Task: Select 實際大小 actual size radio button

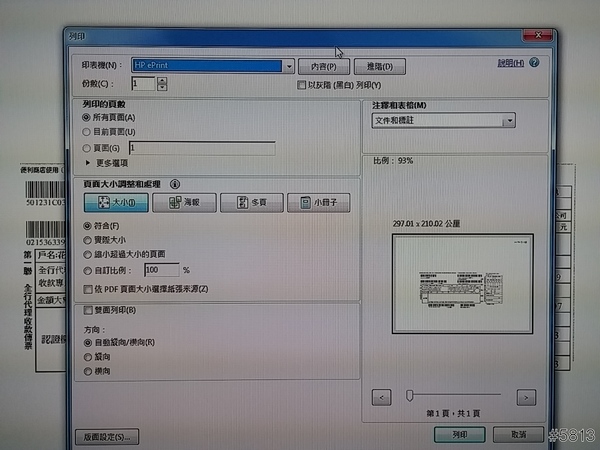Action: 87,240
